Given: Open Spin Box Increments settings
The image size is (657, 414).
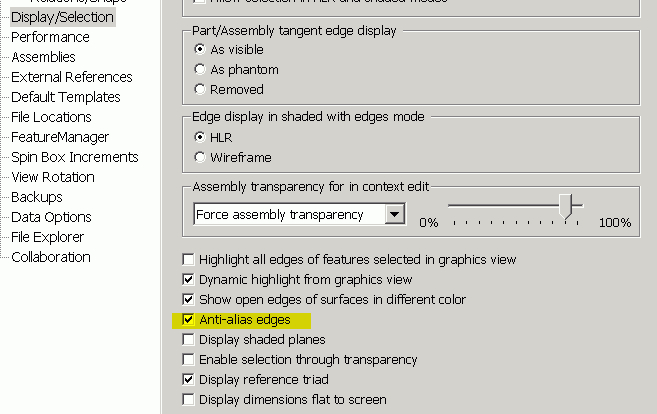Looking at the screenshot, I should pyautogui.click(x=75, y=157).
